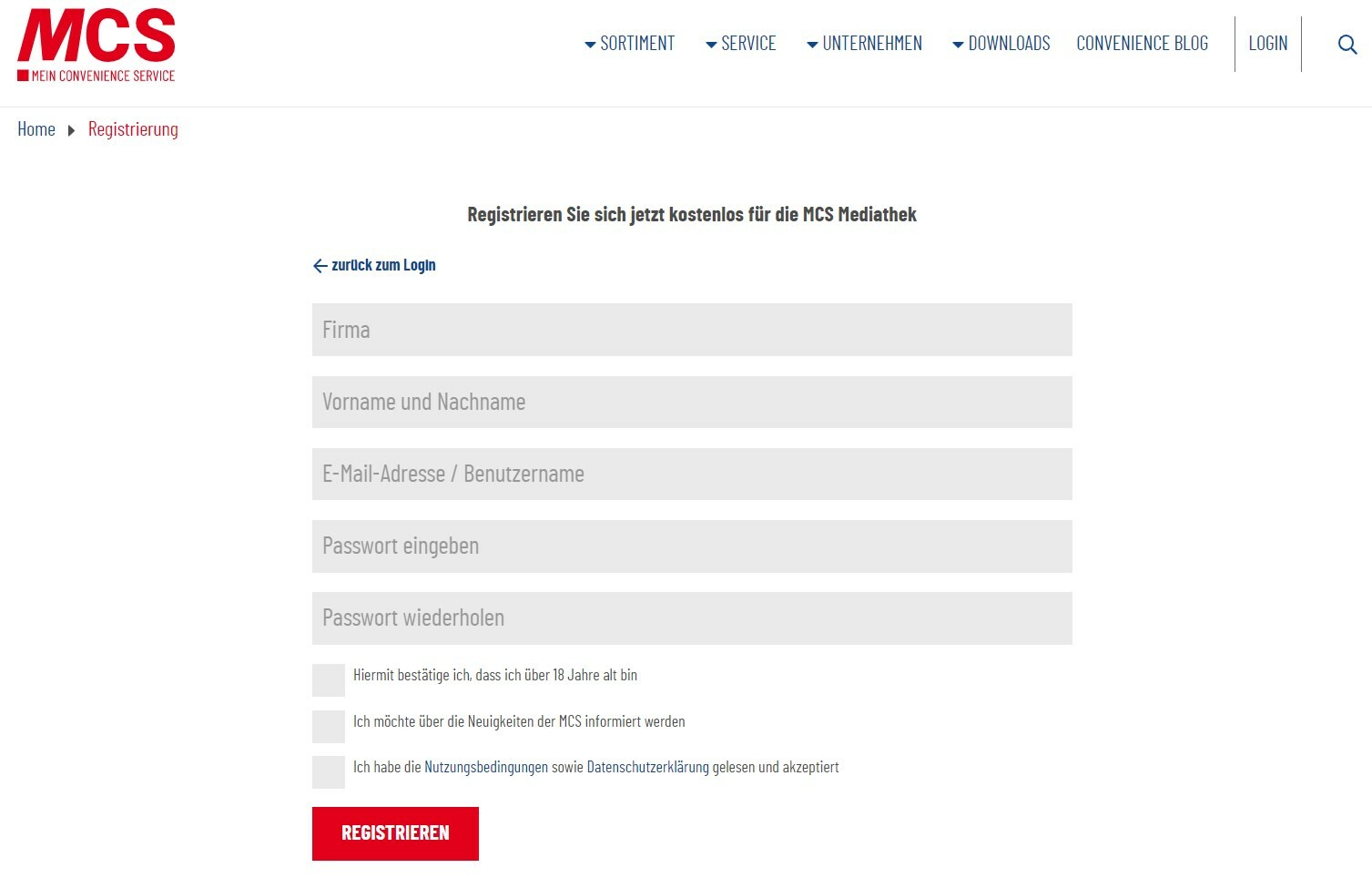Image resolution: width=1372 pixels, height=878 pixels.
Task: Focus the Passwort wiederholen field
Action: click(692, 618)
